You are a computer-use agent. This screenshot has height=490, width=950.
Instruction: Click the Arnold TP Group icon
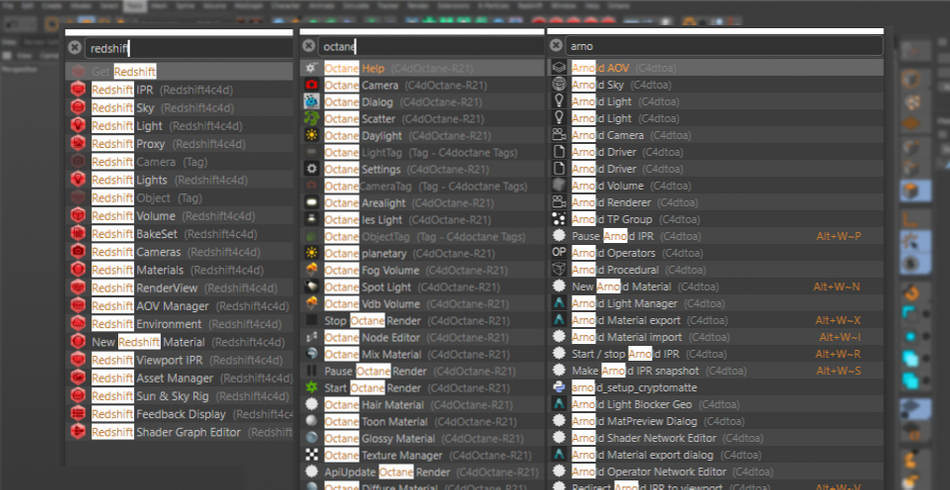tap(559, 219)
